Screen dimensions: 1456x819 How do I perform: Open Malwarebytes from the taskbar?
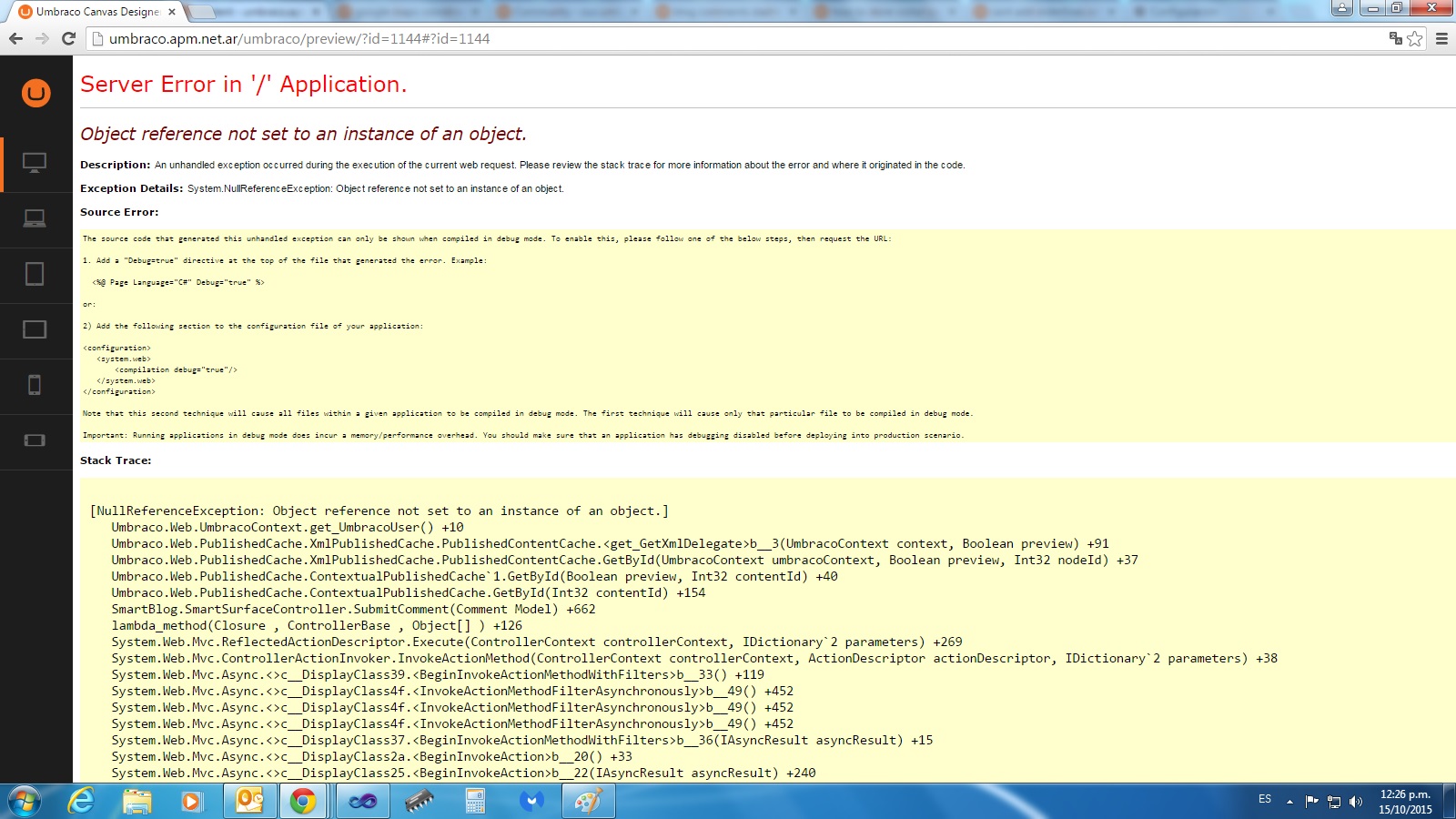click(531, 801)
